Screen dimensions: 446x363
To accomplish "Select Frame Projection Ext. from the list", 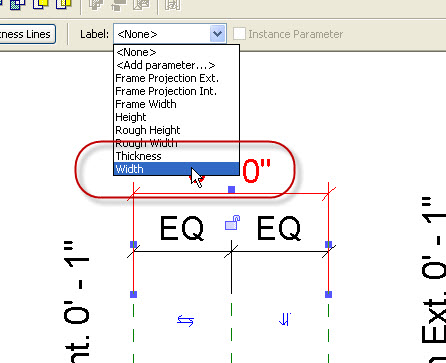I will click(x=176, y=78).
